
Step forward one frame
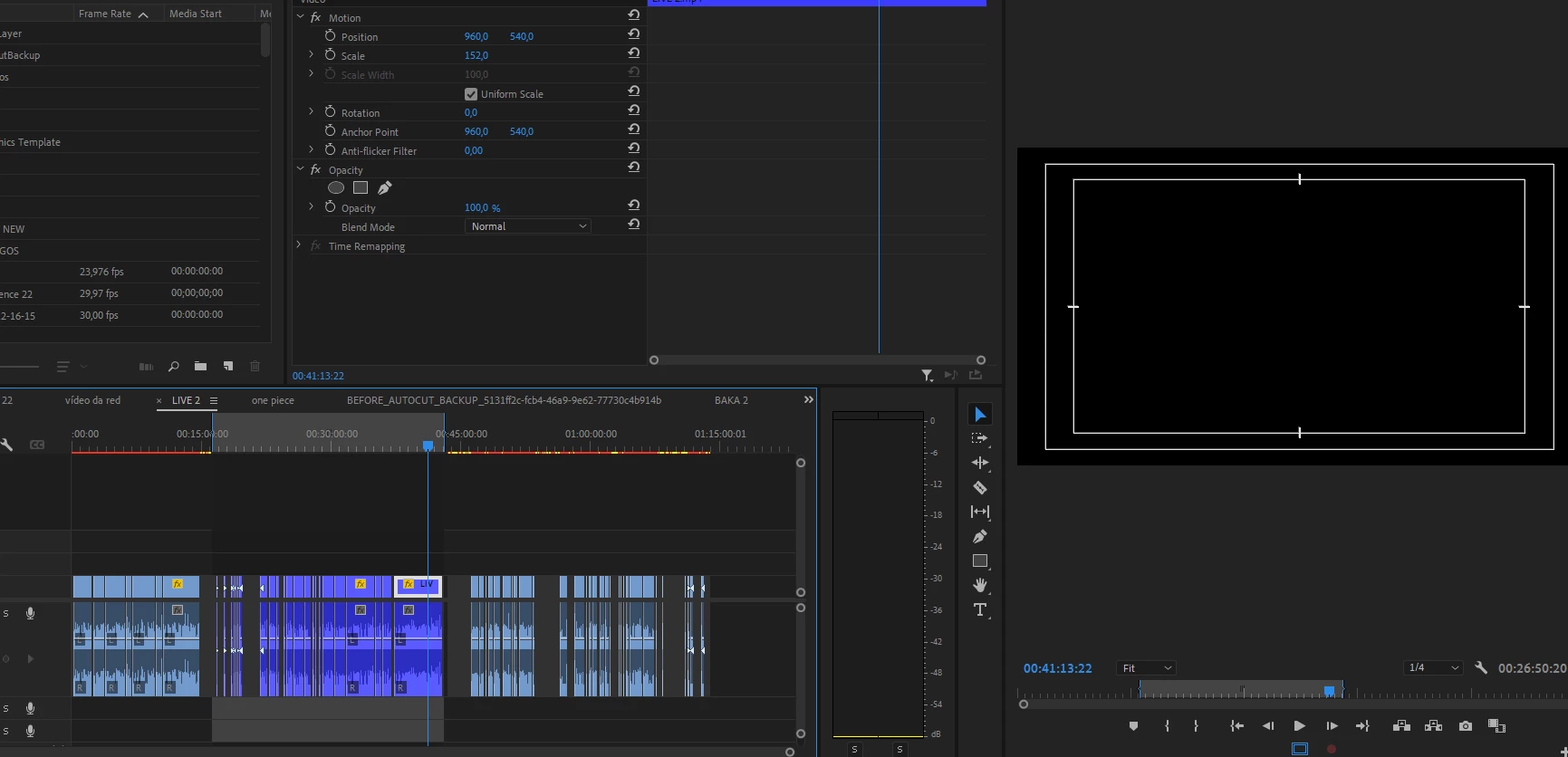pos(1332,726)
